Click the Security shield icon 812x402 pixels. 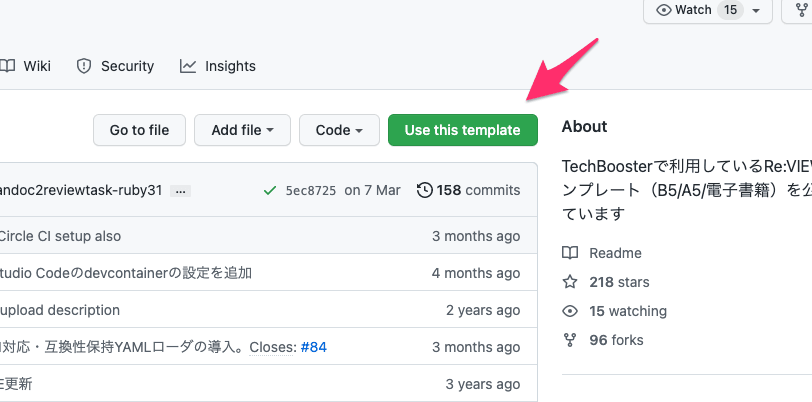(x=84, y=66)
